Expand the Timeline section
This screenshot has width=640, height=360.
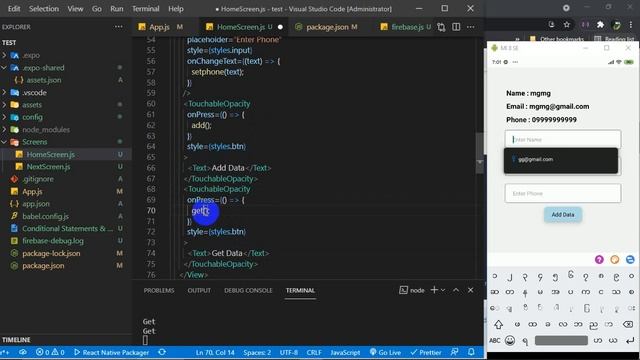(16, 340)
